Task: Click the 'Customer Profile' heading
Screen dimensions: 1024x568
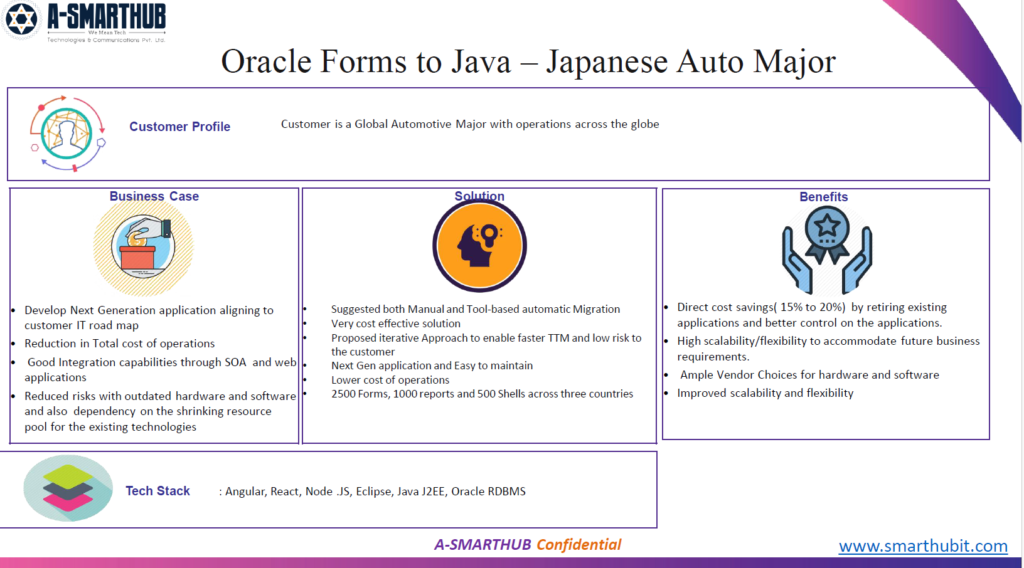Action: [180, 127]
